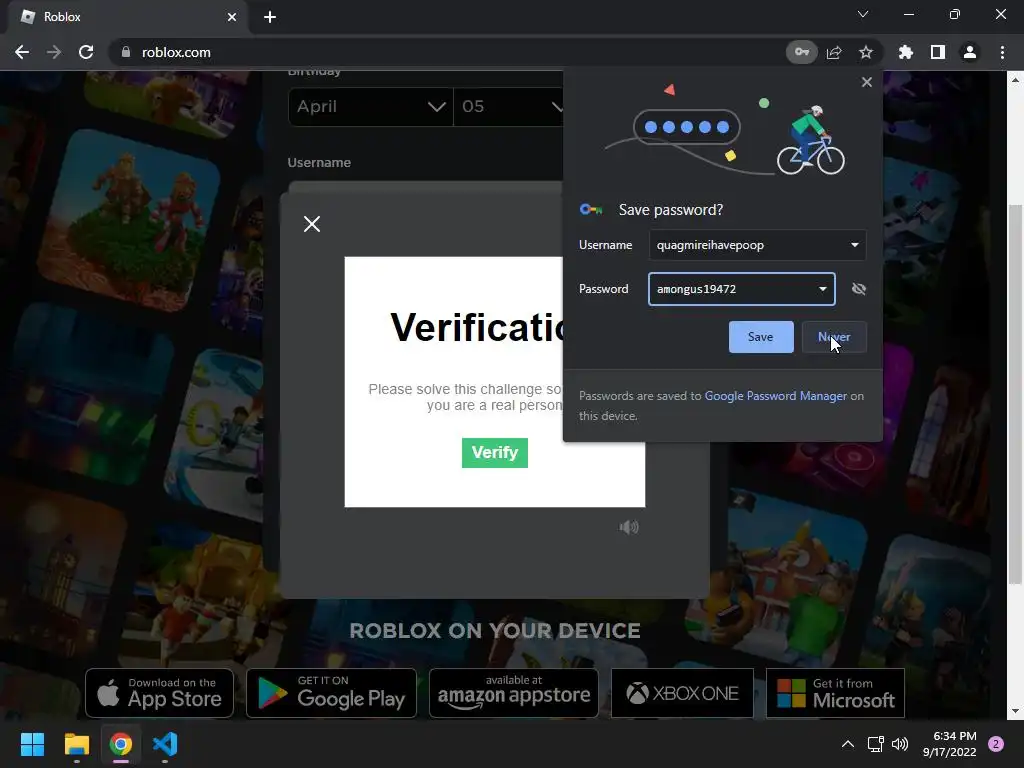Open the extensions puzzle icon
The width and height of the screenshot is (1024, 768).
click(906, 52)
